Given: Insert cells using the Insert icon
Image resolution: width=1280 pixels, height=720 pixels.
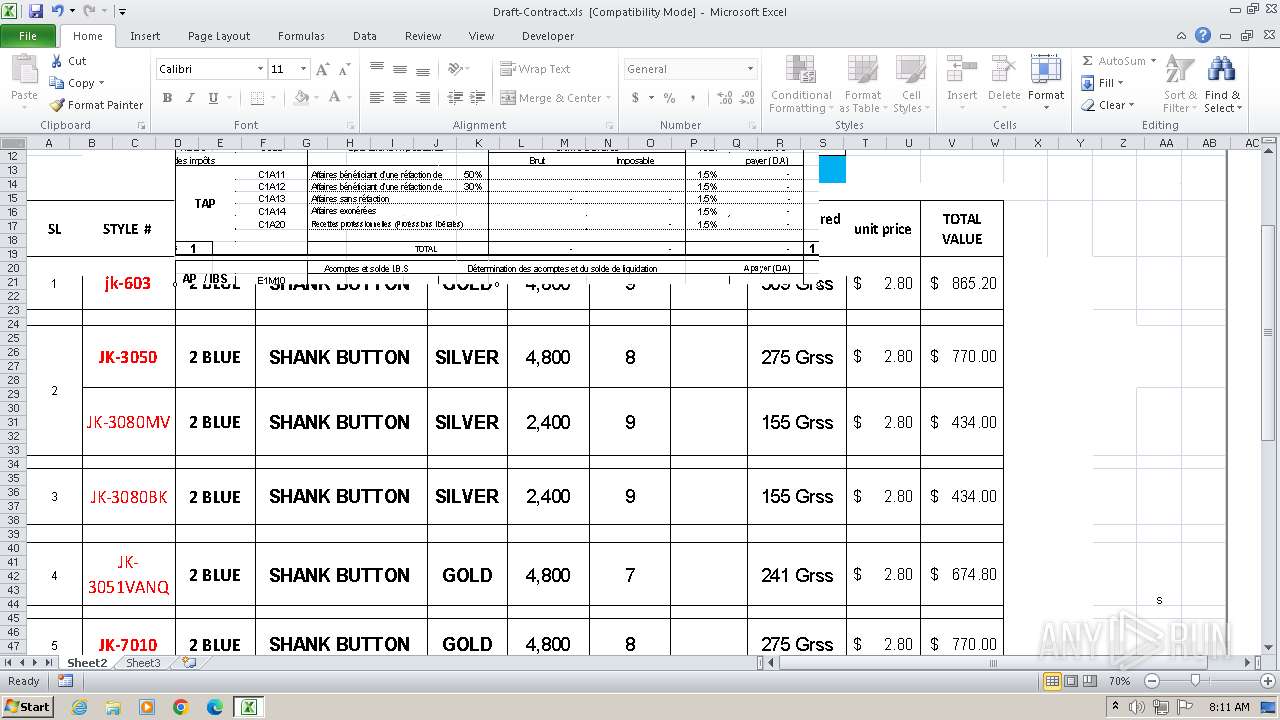Looking at the screenshot, I should 962,71.
